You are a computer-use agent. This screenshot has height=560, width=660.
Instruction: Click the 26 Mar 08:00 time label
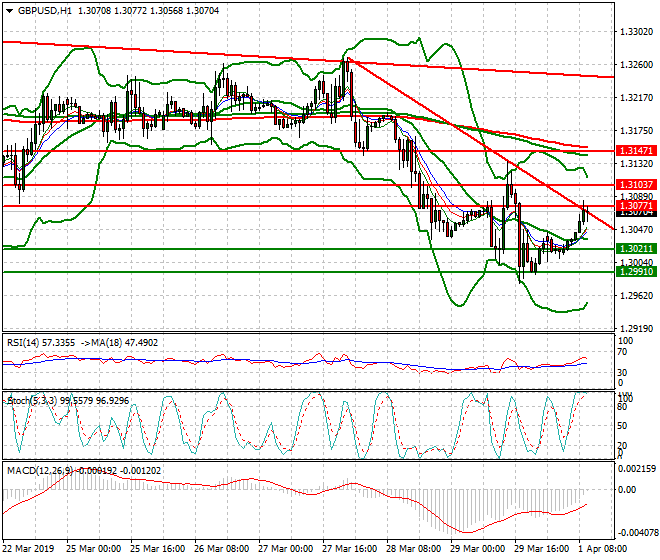[221, 549]
